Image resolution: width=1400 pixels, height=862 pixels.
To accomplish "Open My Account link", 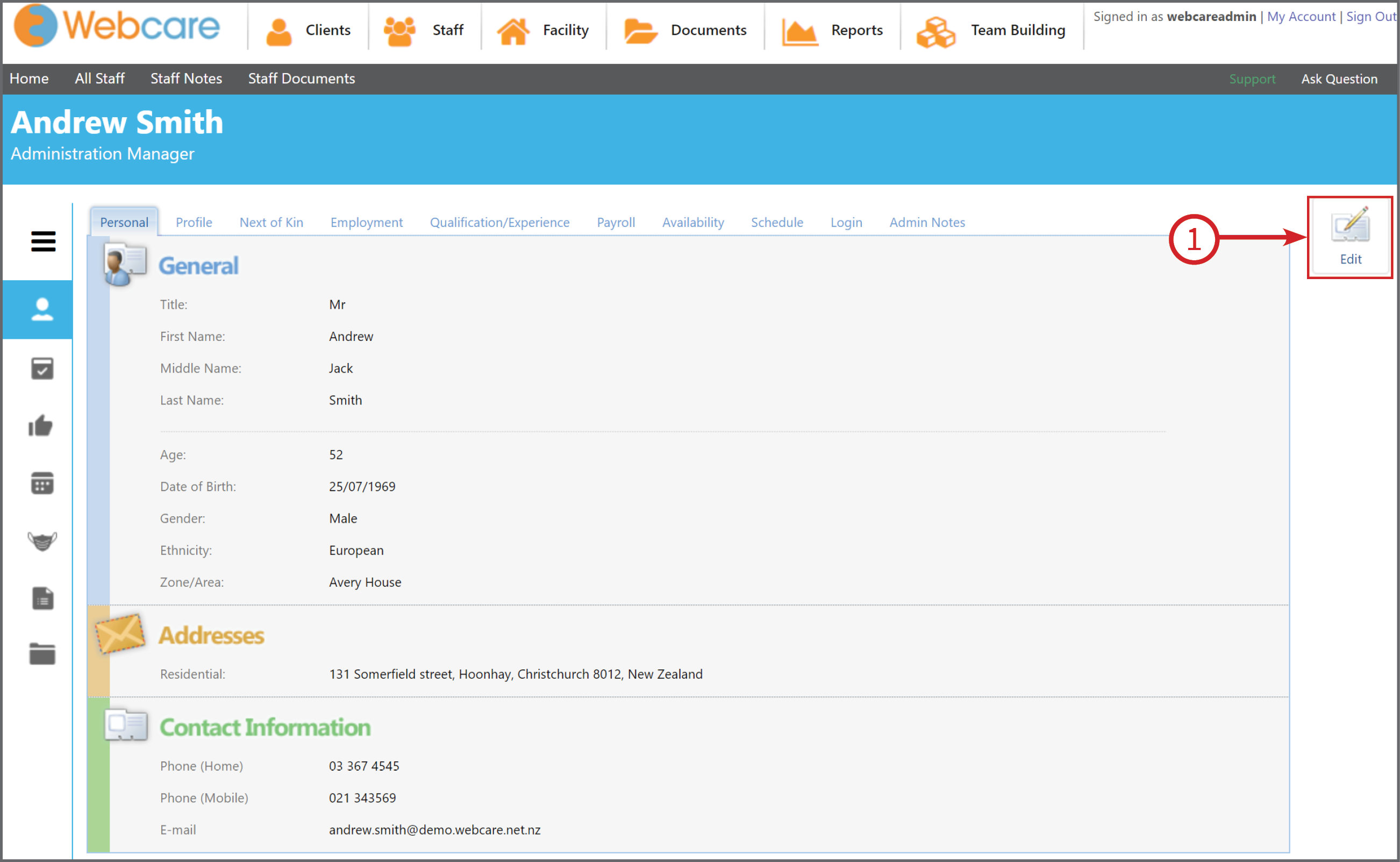I will coord(1302,17).
